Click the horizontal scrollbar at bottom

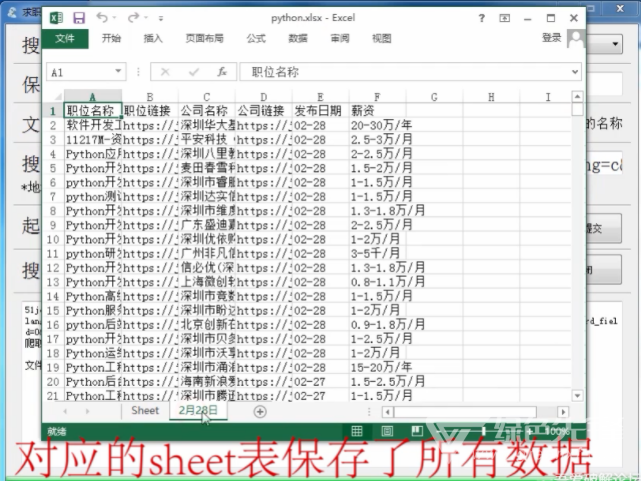coord(460,411)
